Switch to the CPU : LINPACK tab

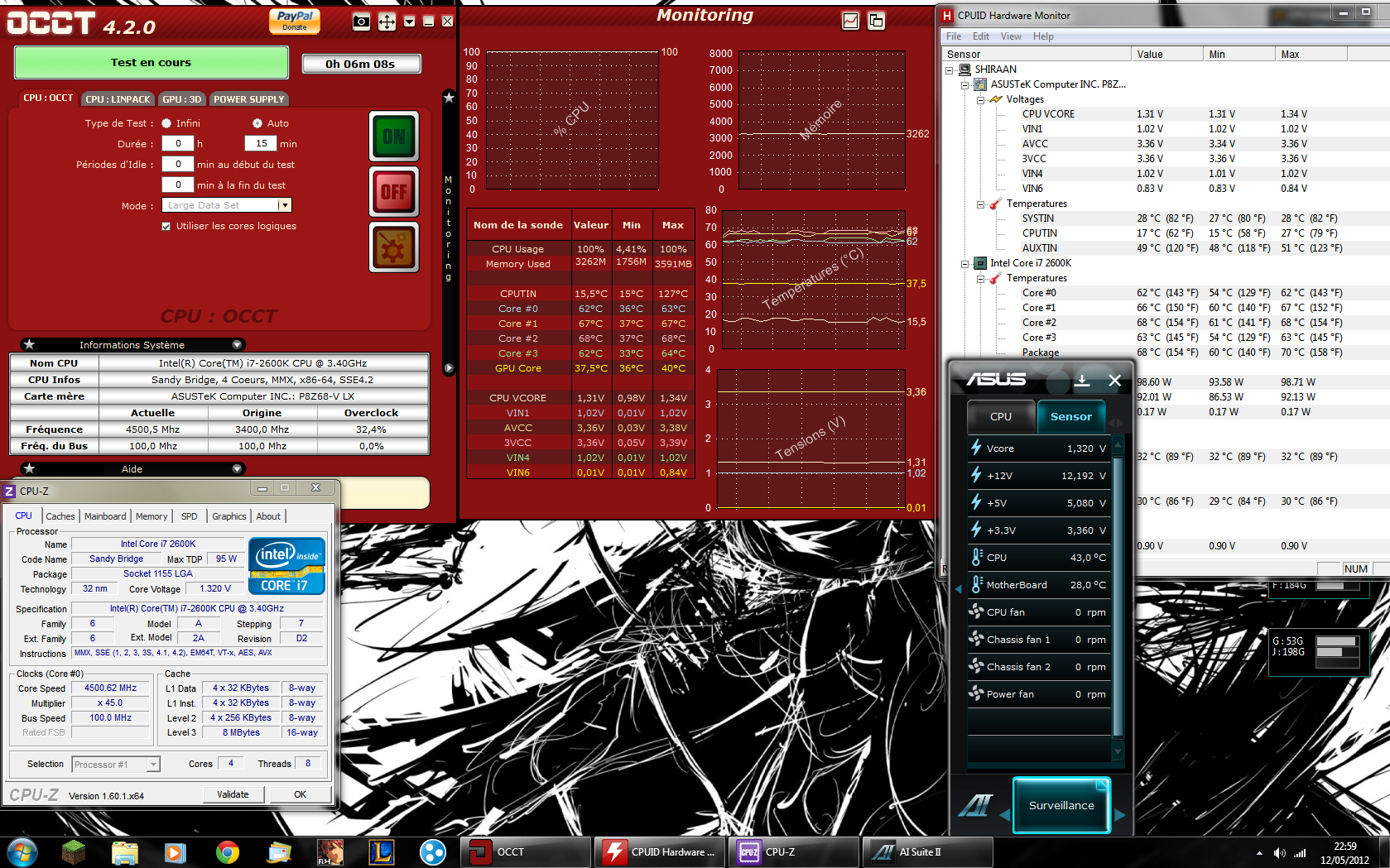pyautogui.click(x=118, y=99)
